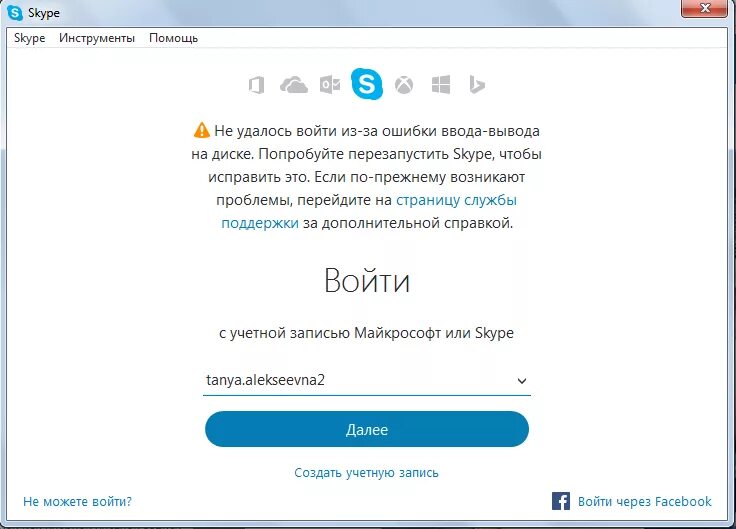
Task: Click the Bing icon in the services row
Action: point(476,84)
